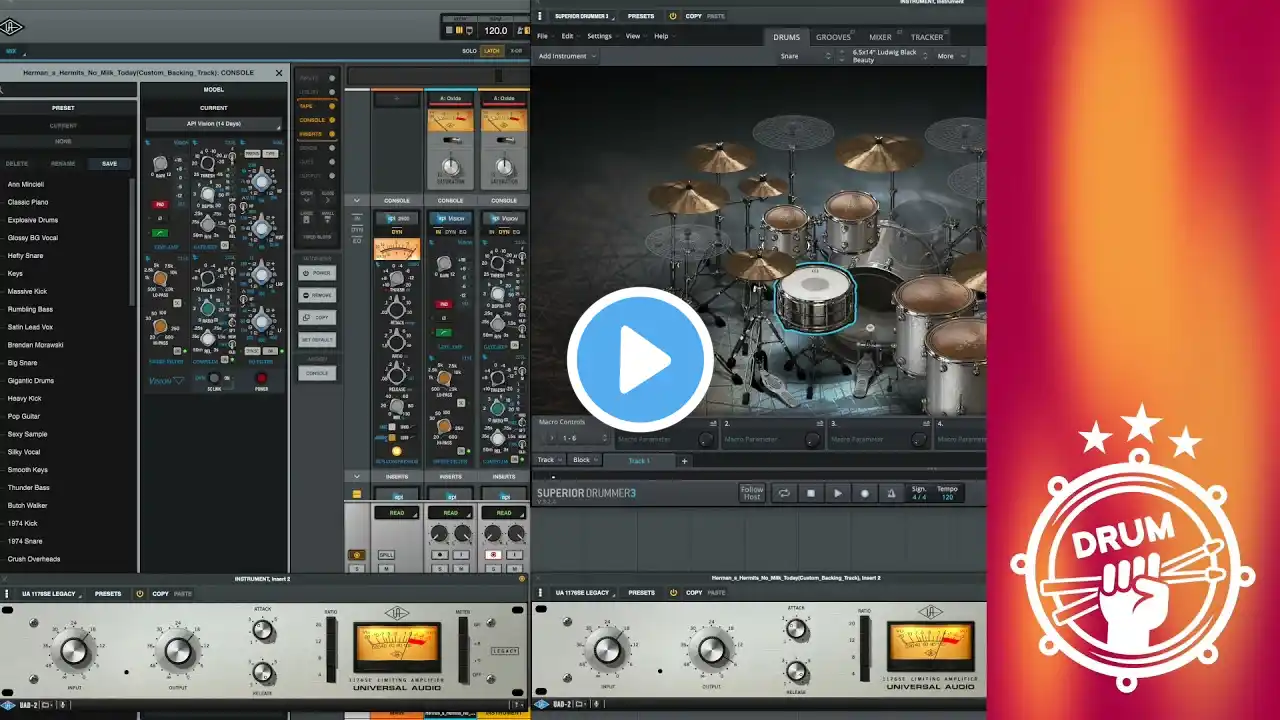The height and width of the screenshot is (720, 1280).
Task: Adjust Input knob on left UA 1176SE plugin
Action: pyautogui.click(x=75, y=651)
